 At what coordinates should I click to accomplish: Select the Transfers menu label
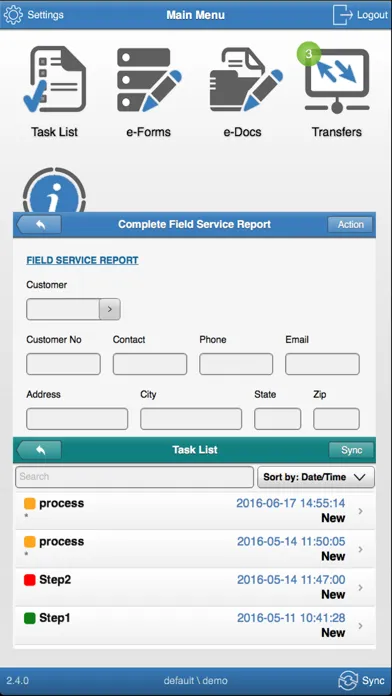[x=337, y=132]
